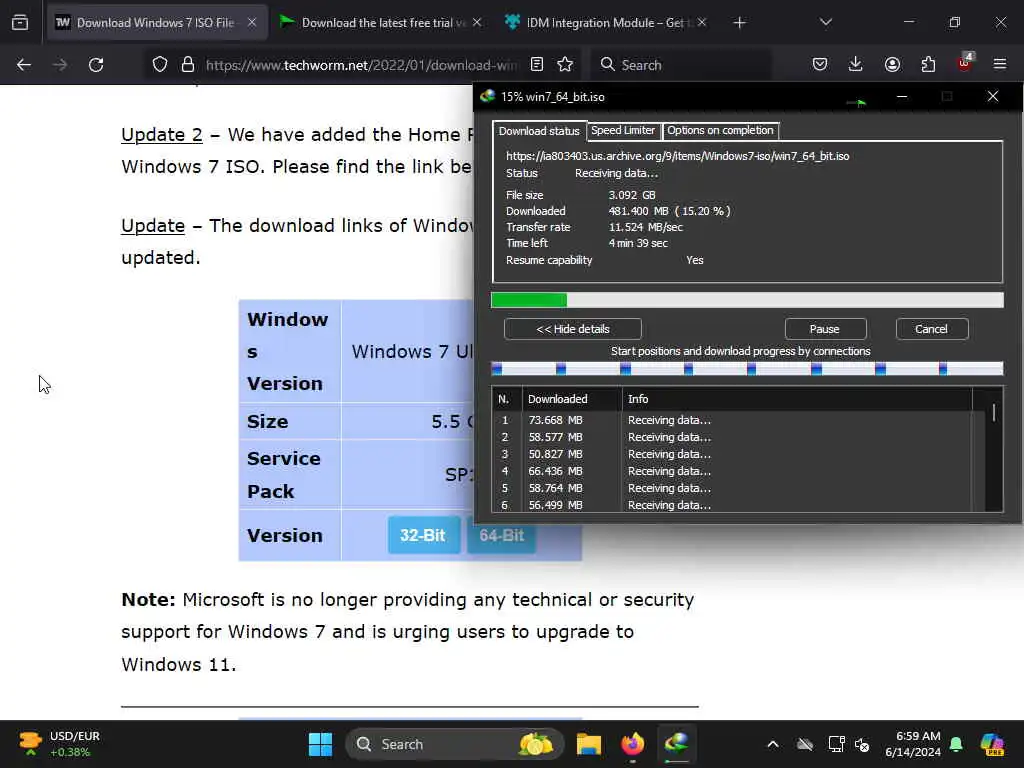Image resolution: width=1024 pixels, height=768 pixels.
Task: Open the Copilot preview taskbar icon
Action: 992,744
